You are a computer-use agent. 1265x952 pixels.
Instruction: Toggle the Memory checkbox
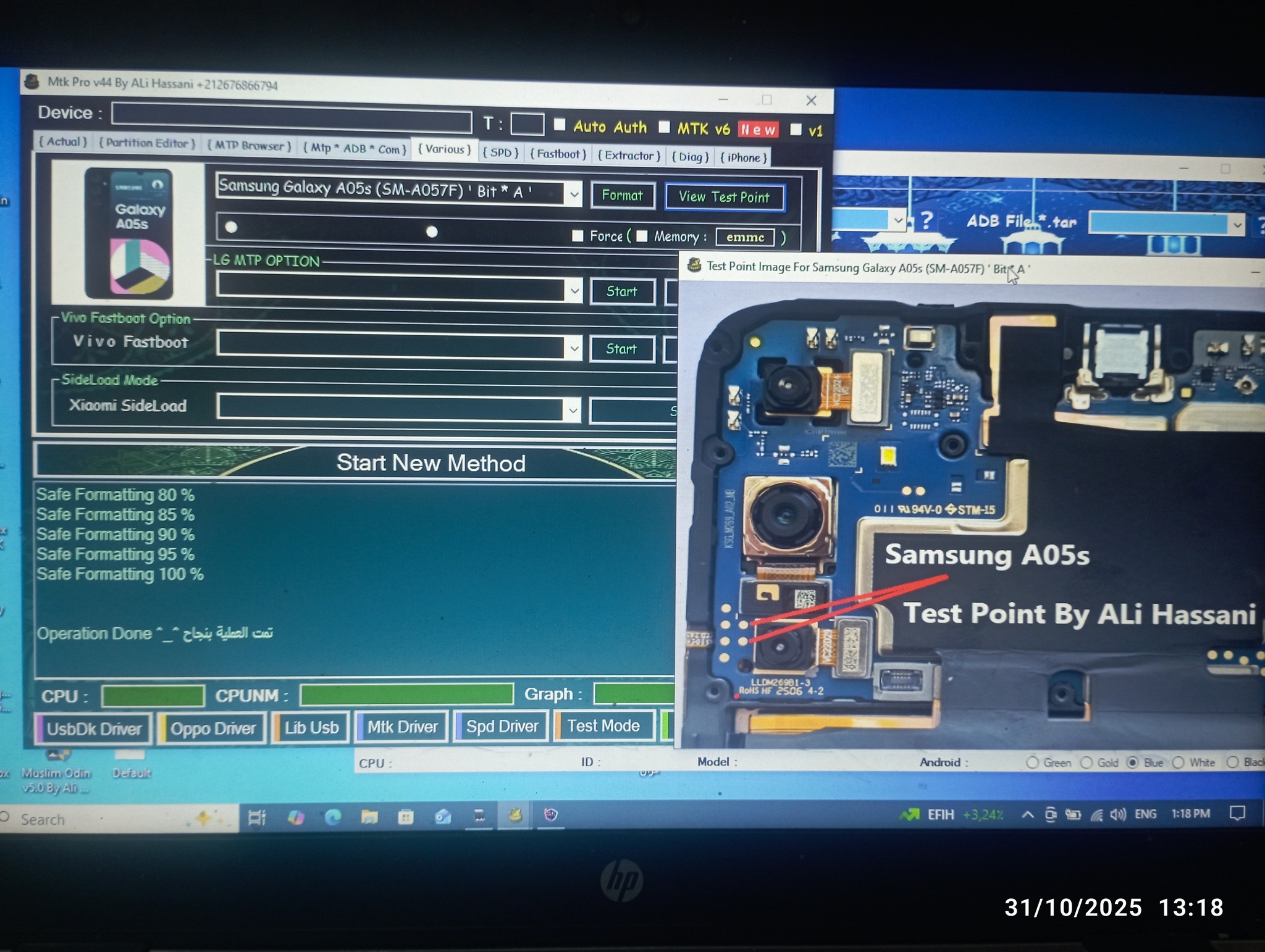(642, 236)
